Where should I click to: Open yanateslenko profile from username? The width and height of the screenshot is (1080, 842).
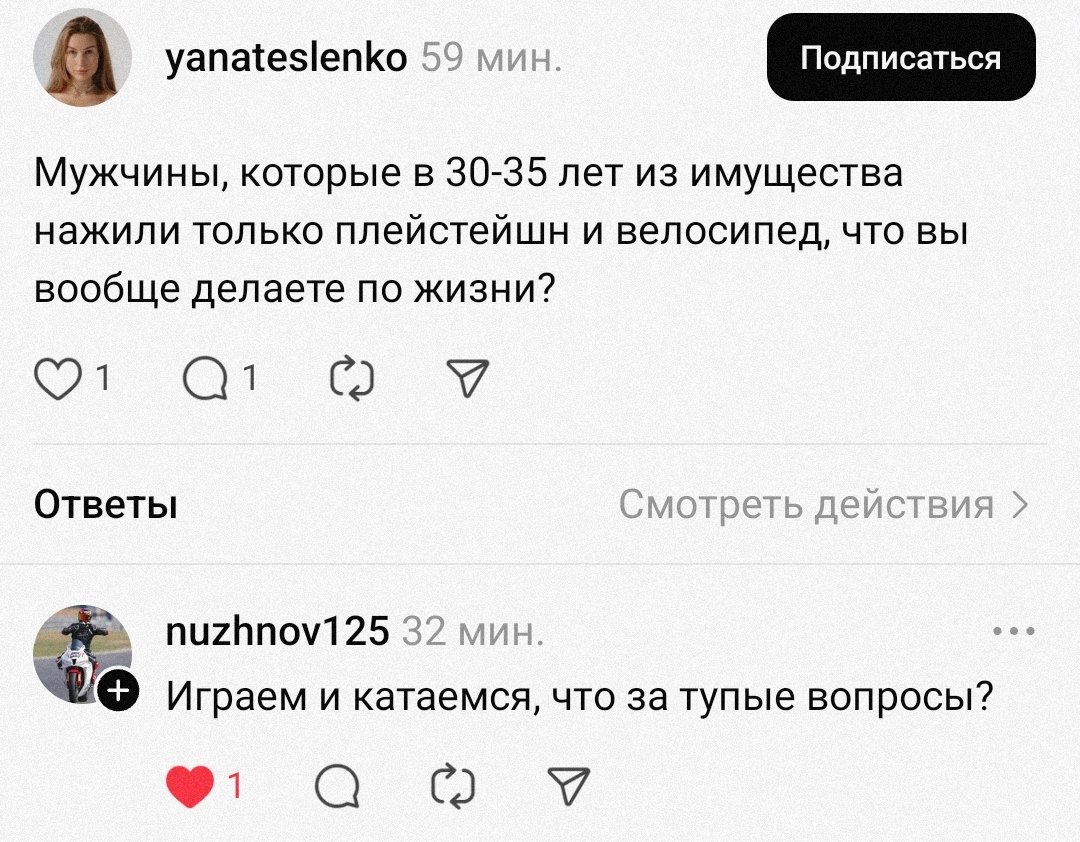pyautogui.click(x=284, y=59)
